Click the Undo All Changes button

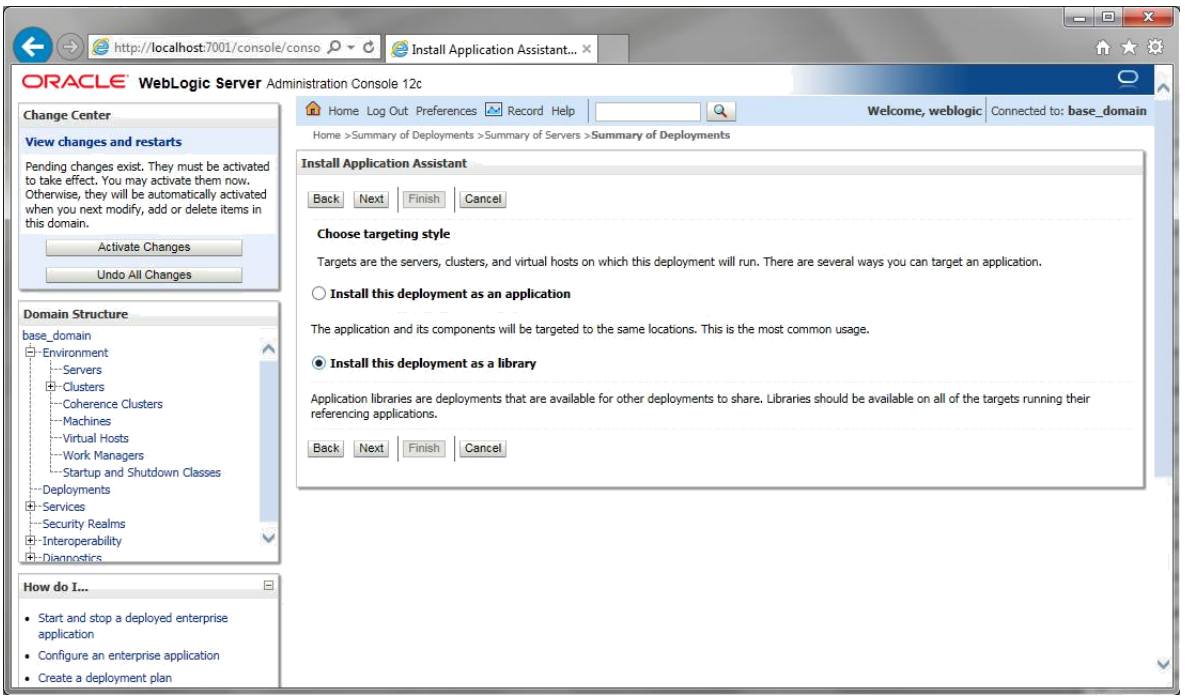[144, 275]
